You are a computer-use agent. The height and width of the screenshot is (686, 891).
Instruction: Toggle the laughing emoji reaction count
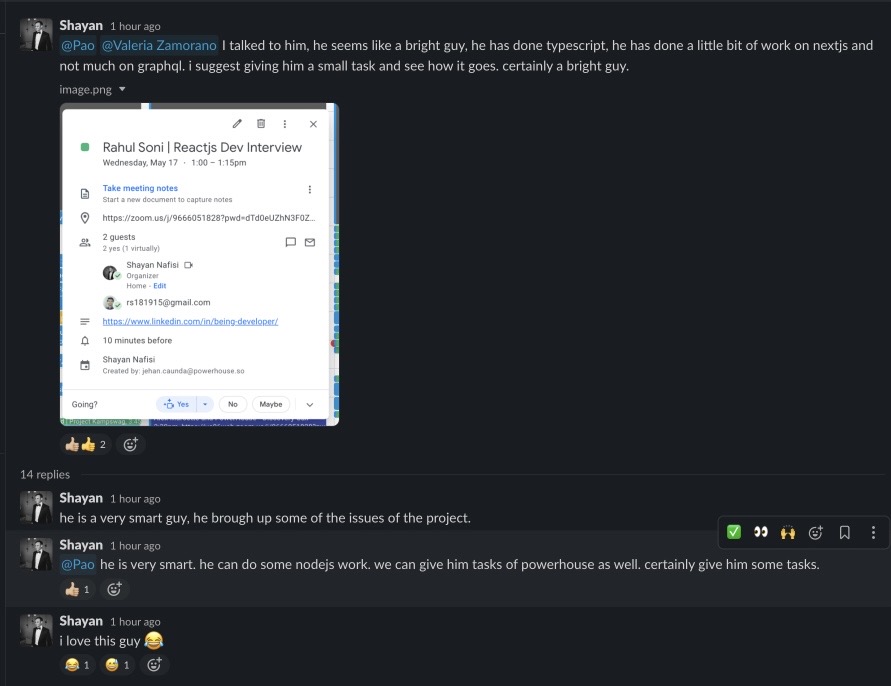pyautogui.click(x=78, y=664)
